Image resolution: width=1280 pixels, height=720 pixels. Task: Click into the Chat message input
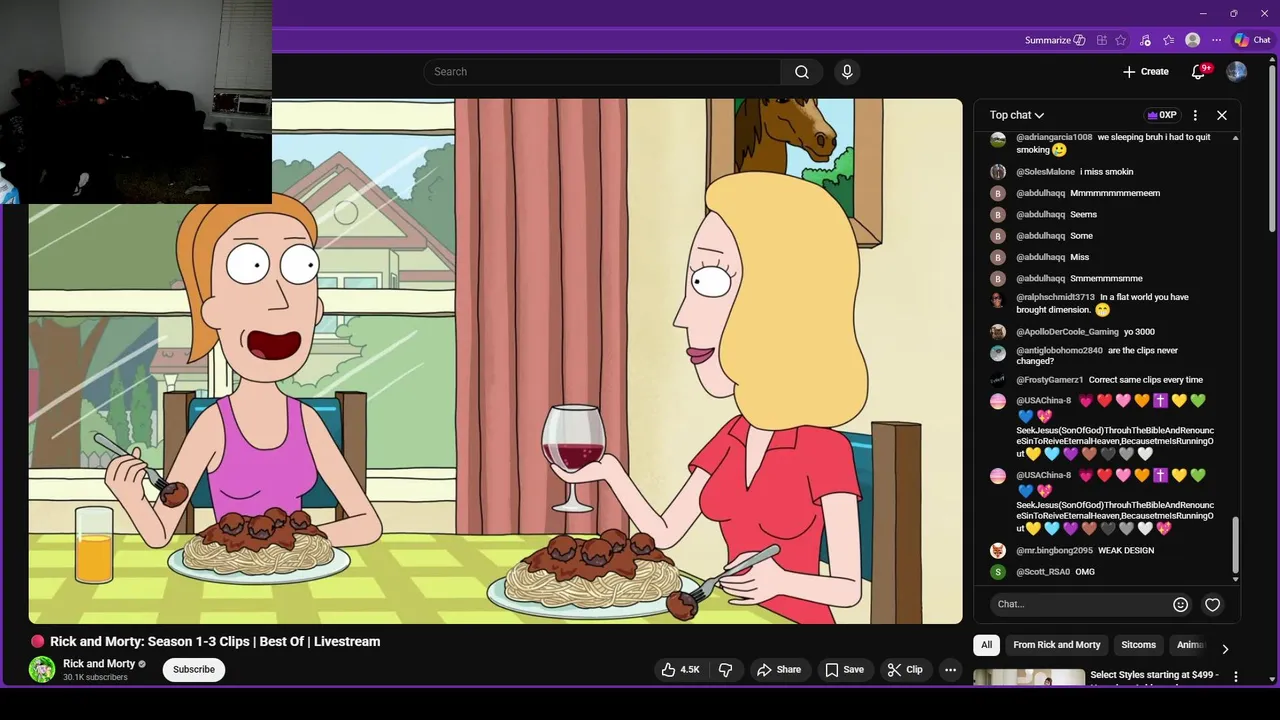click(x=1080, y=604)
